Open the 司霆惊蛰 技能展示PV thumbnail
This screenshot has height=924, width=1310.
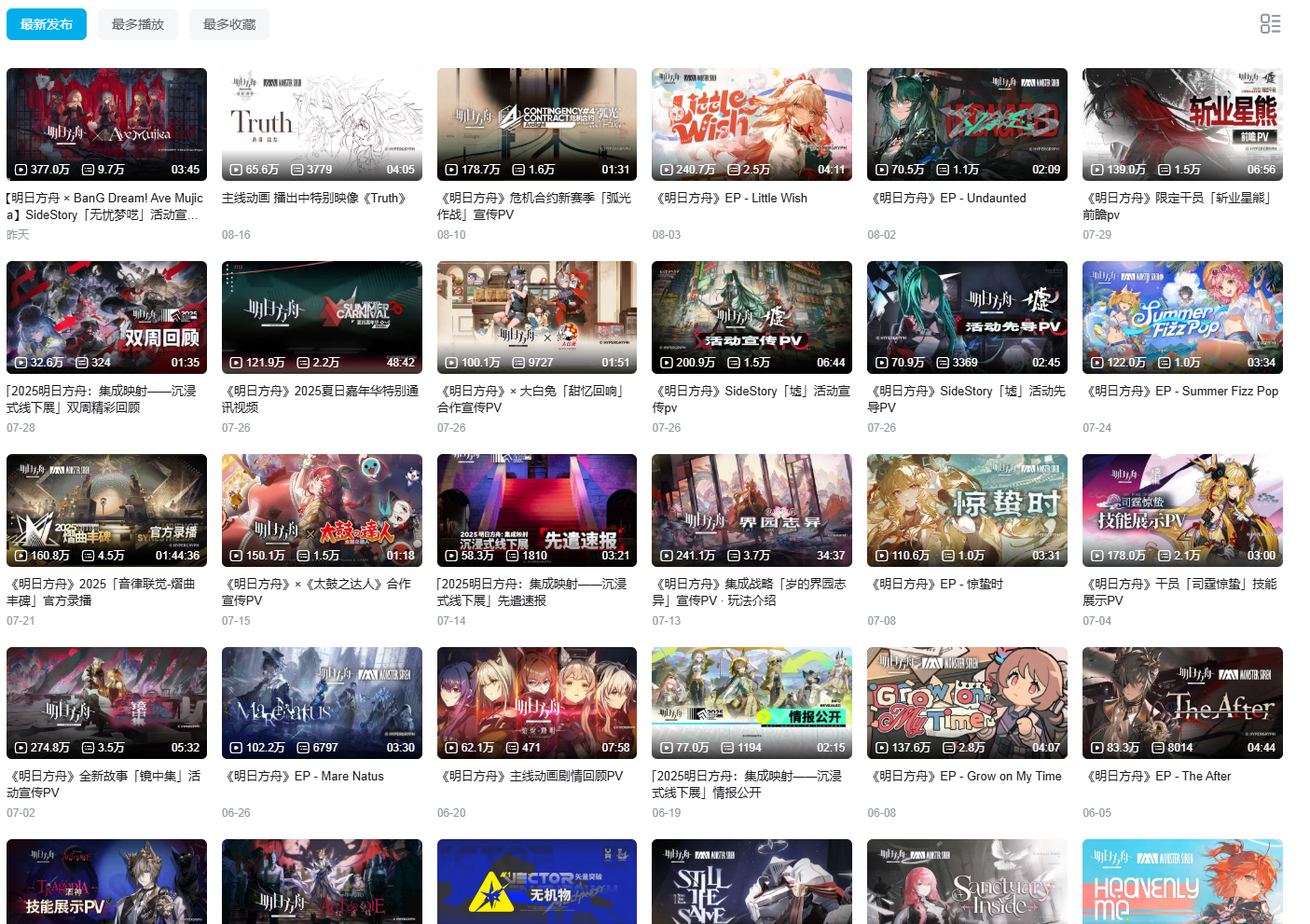pyautogui.click(x=1182, y=510)
